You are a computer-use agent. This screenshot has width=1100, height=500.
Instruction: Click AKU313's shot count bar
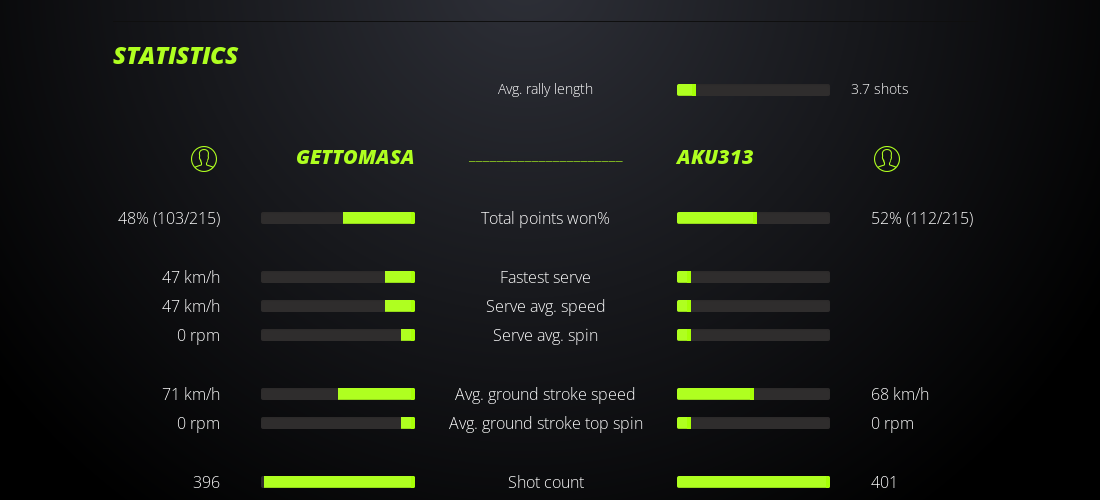tap(753, 482)
